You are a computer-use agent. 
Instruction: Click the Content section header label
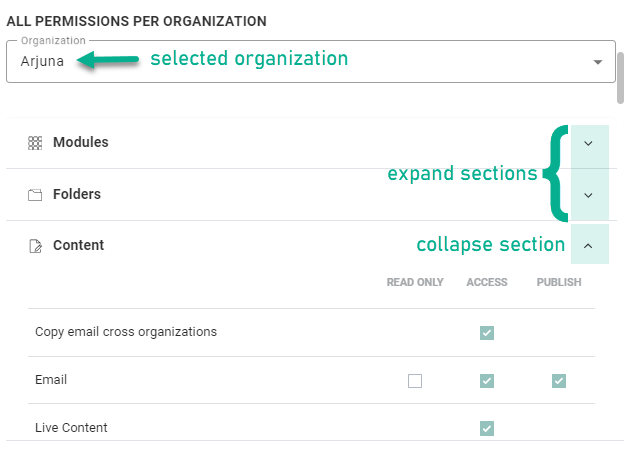[x=79, y=245]
